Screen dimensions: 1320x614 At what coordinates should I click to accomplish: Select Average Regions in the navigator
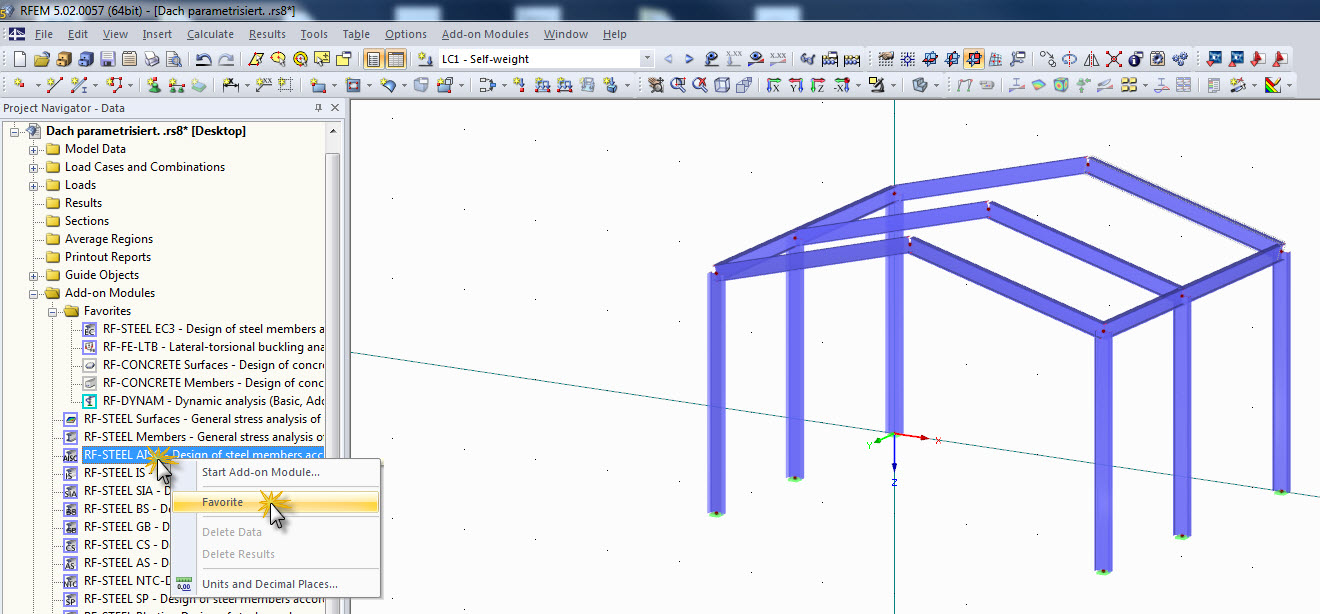point(109,239)
